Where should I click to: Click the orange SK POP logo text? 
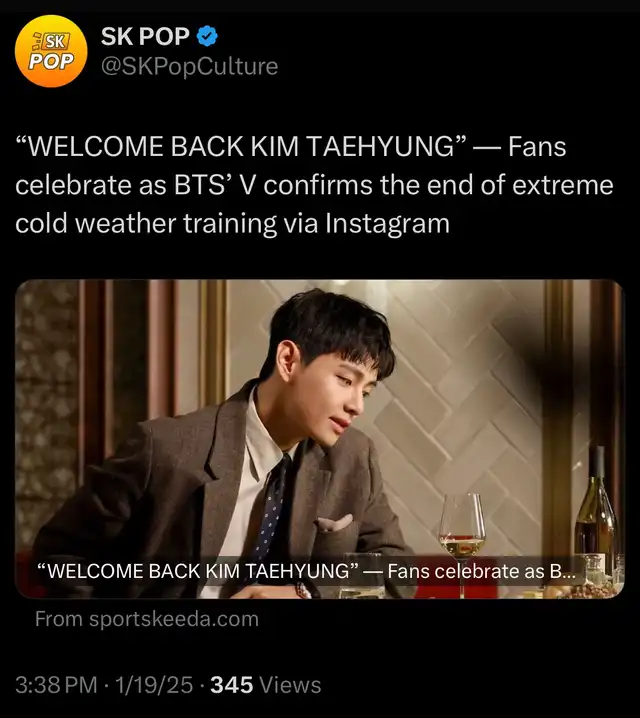[x=51, y=51]
